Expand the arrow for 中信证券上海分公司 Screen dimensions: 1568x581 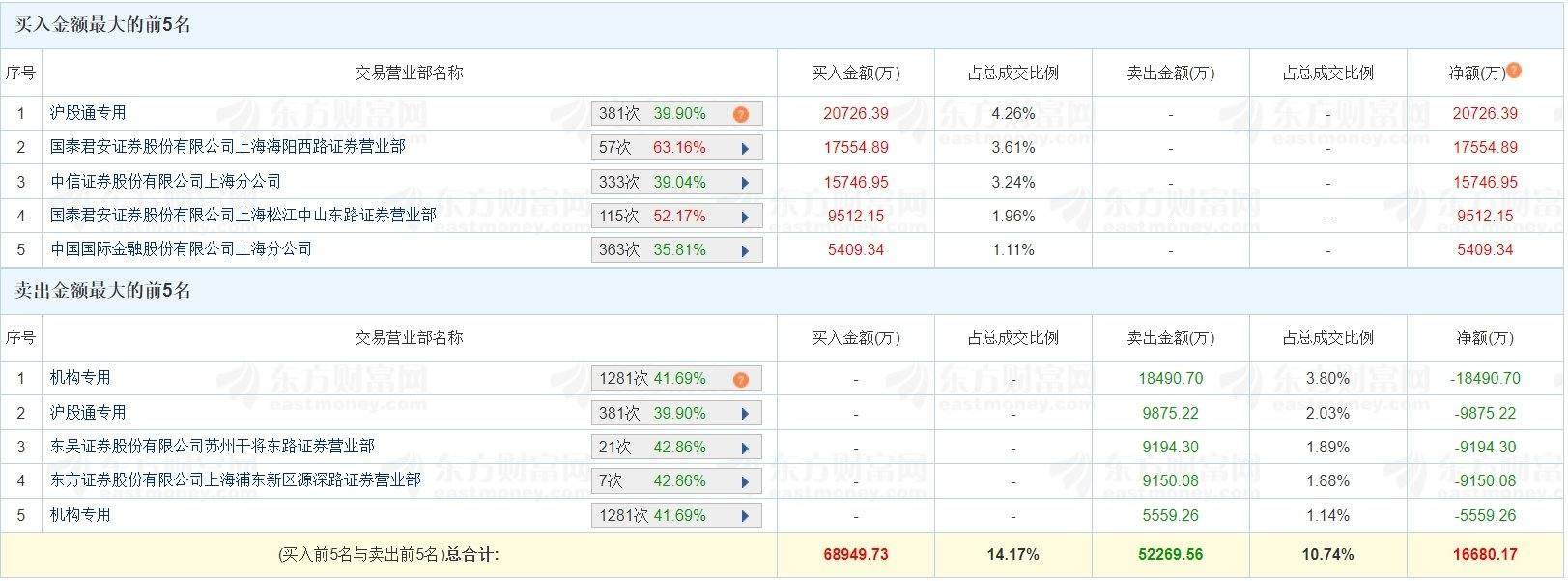point(745,183)
